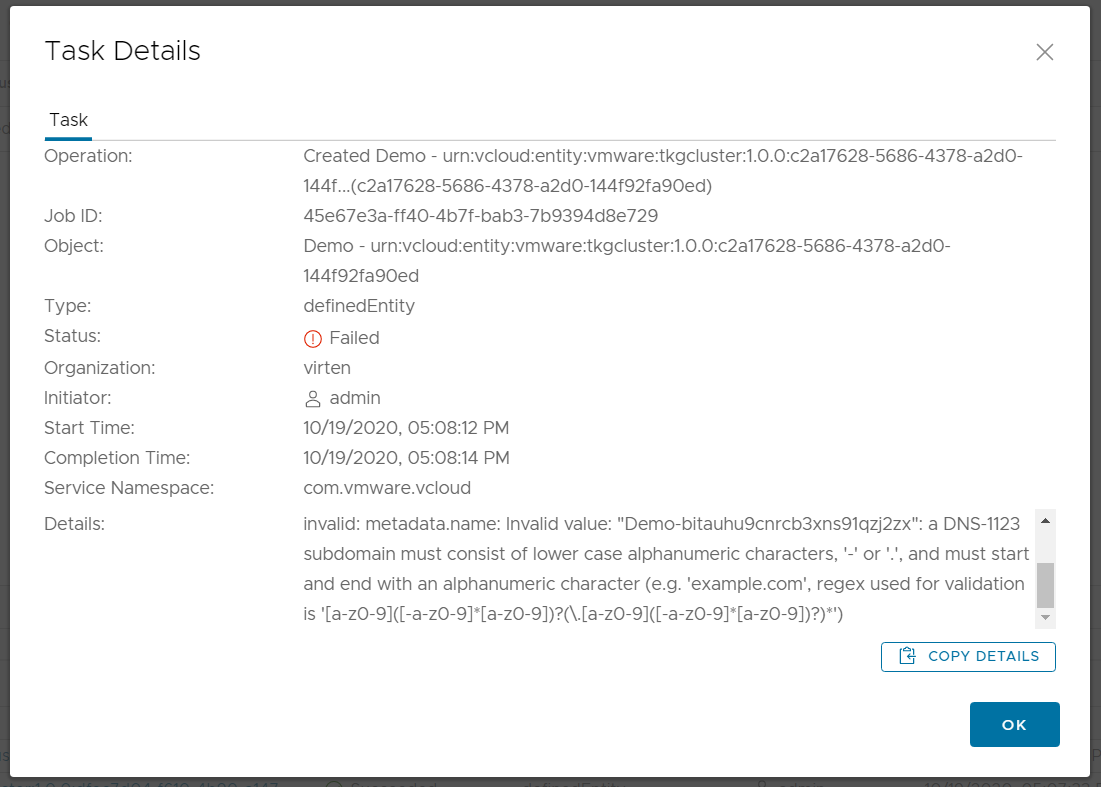This screenshot has width=1101, height=787.
Task: Confirm the dialog with the OK button
Action: [1014, 725]
